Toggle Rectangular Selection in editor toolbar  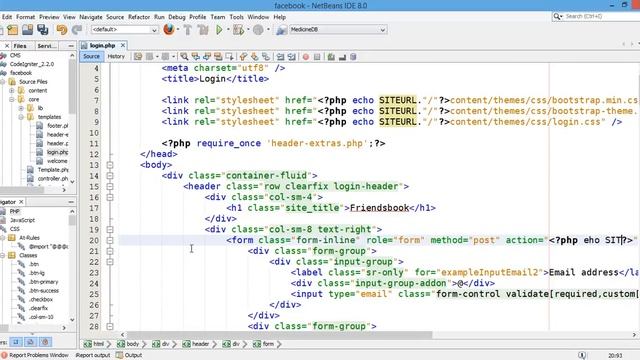[229, 57]
